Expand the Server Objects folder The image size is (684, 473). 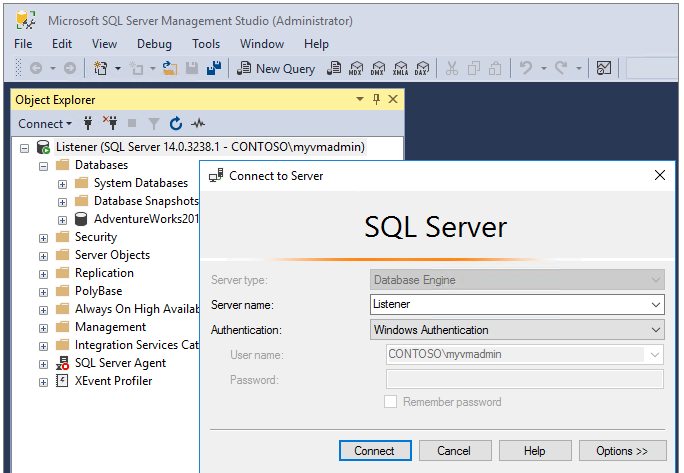tap(43, 256)
